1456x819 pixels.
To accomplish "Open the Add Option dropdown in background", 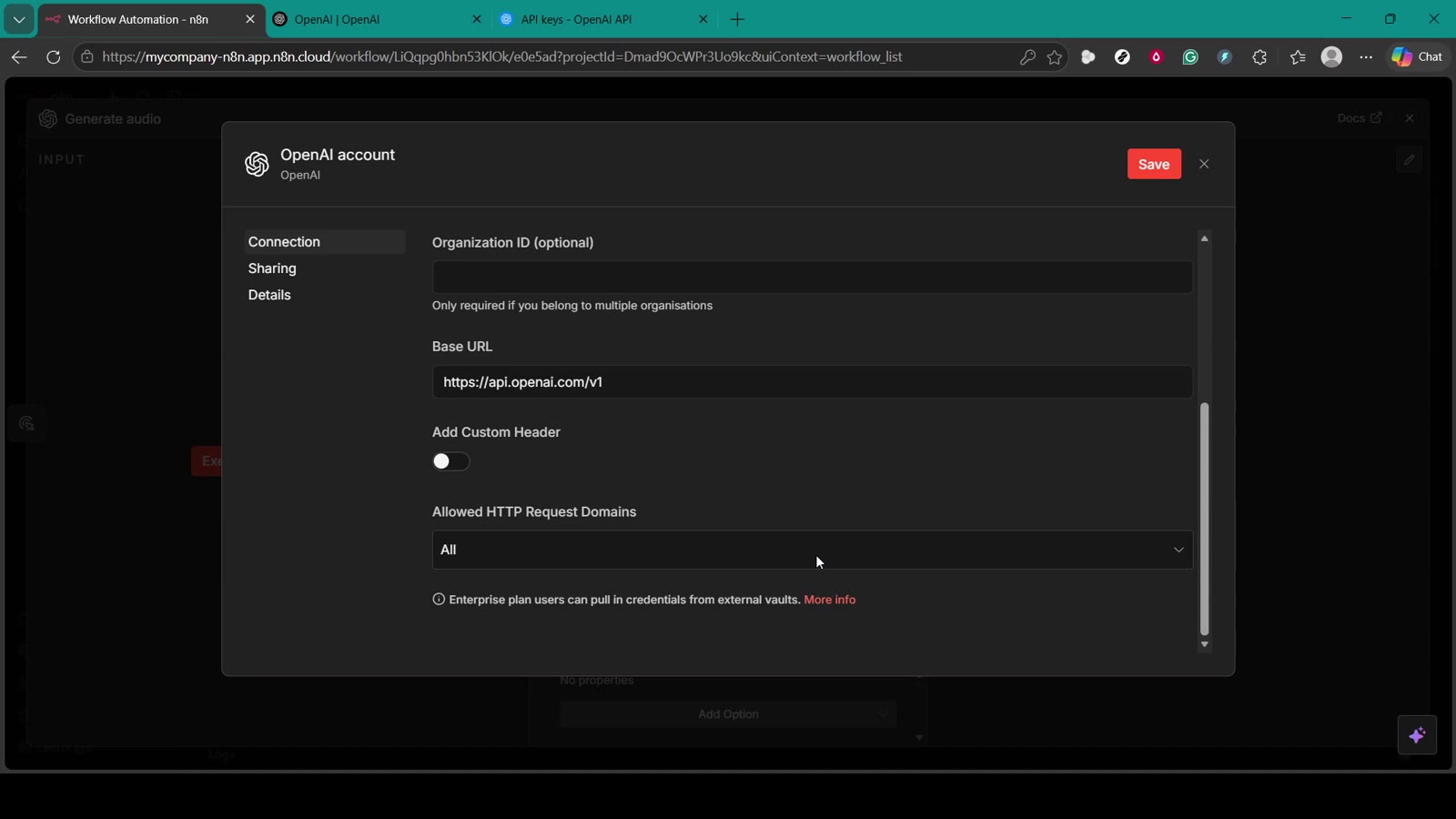I will point(728,714).
